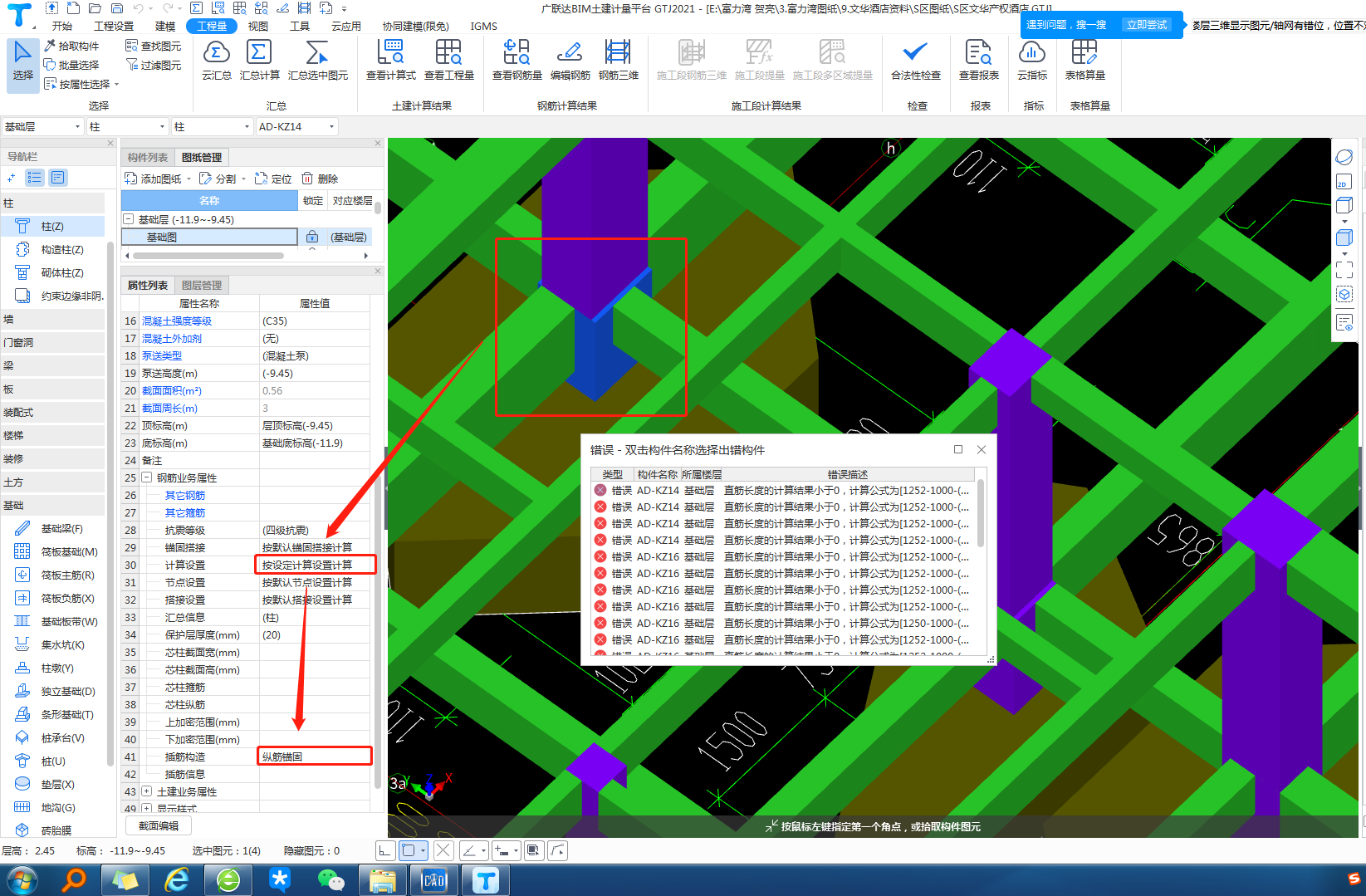The image size is (1366, 896).
Task: Run 汇总计算 summary calculation
Action: 259,61
